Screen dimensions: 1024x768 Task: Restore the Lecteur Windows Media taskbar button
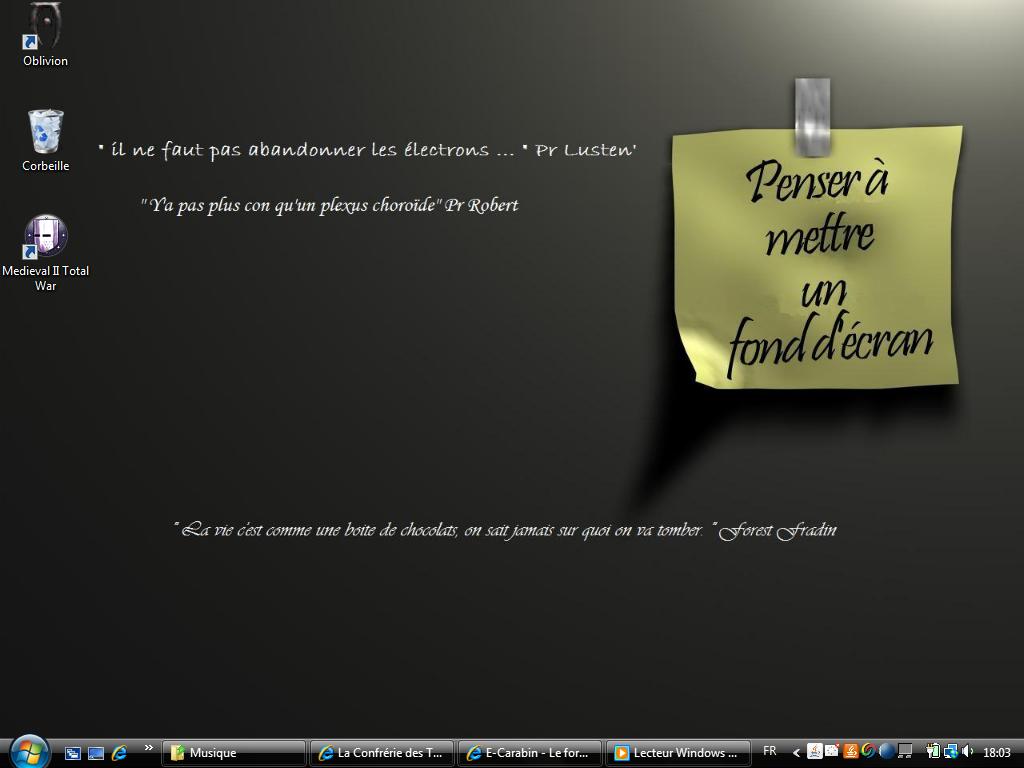pos(678,753)
